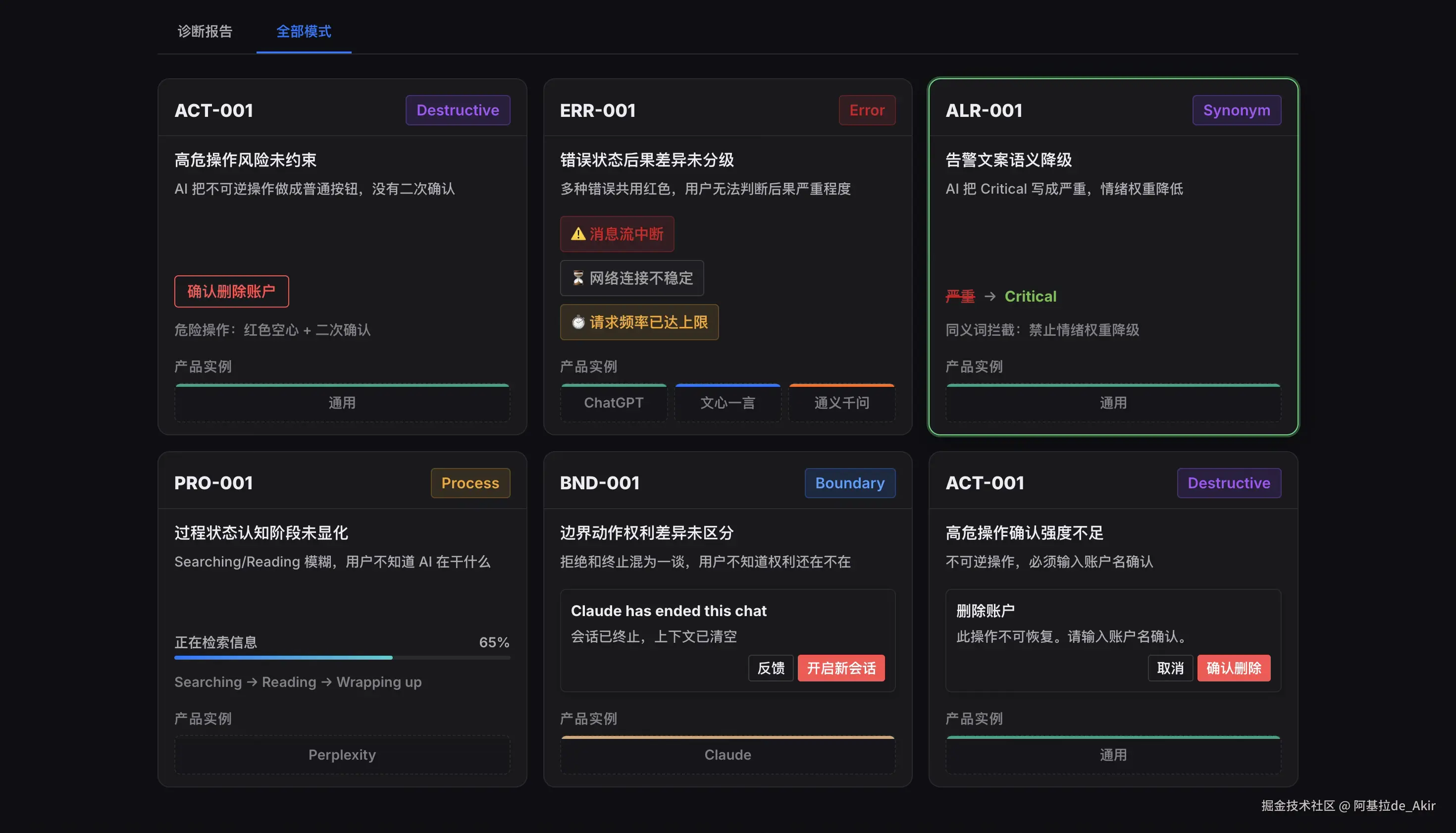Click the PRO-001 card title

point(213,483)
